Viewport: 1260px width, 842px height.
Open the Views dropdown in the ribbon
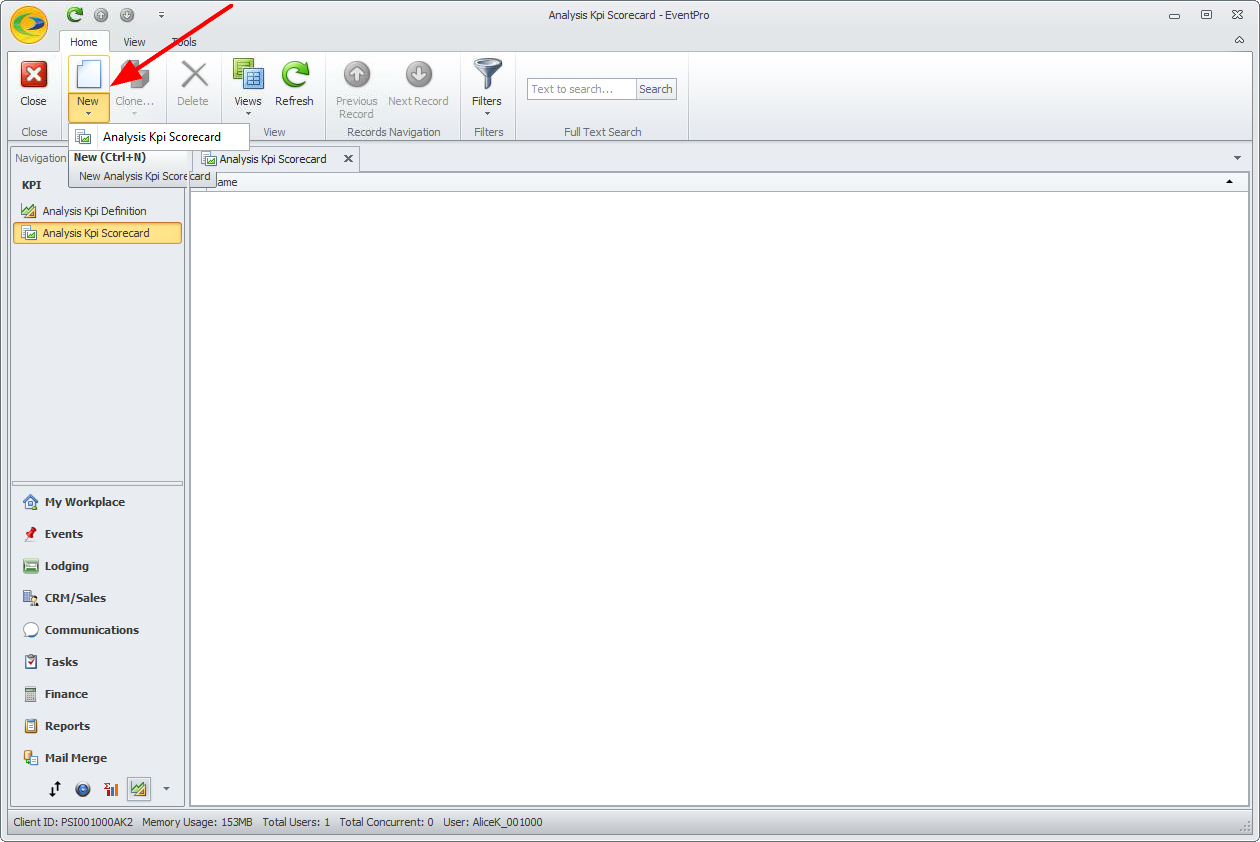click(x=248, y=87)
